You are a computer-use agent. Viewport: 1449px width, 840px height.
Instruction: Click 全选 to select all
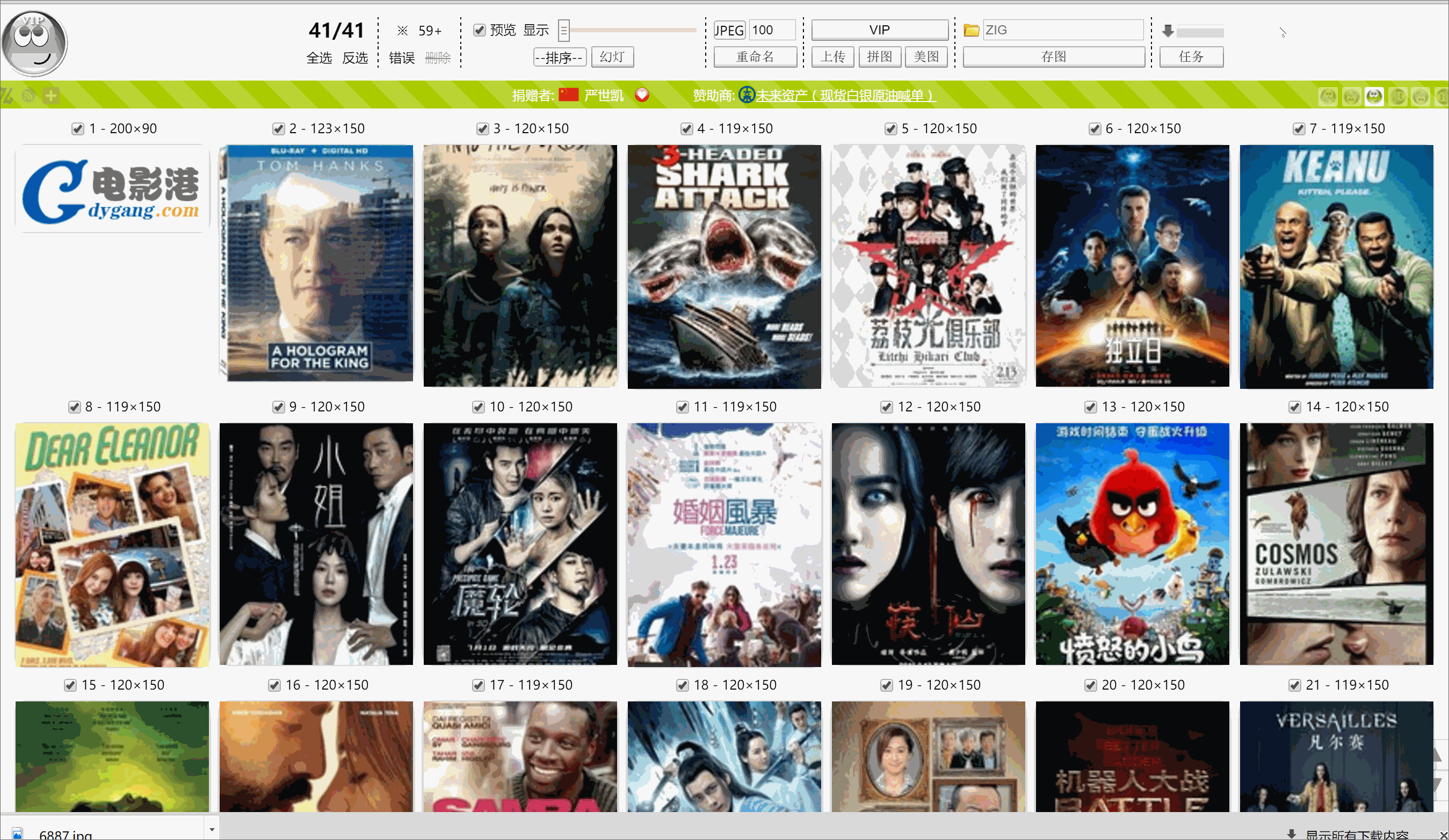[x=319, y=57]
